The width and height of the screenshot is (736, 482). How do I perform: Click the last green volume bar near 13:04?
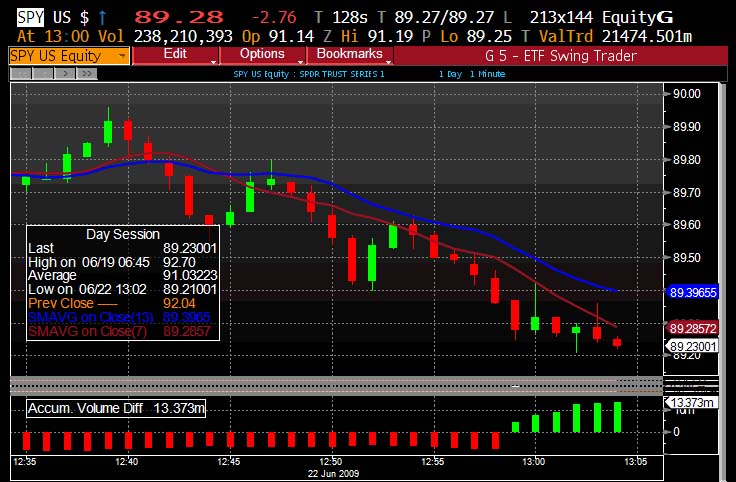point(617,417)
